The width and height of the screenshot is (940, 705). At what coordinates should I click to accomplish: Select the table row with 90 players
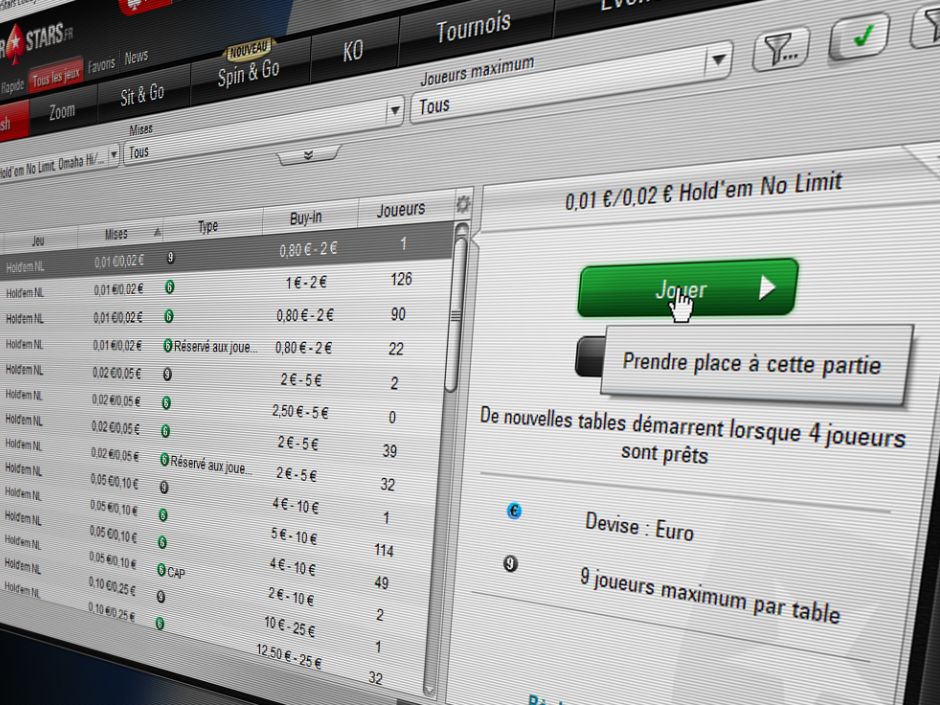[x=225, y=317]
